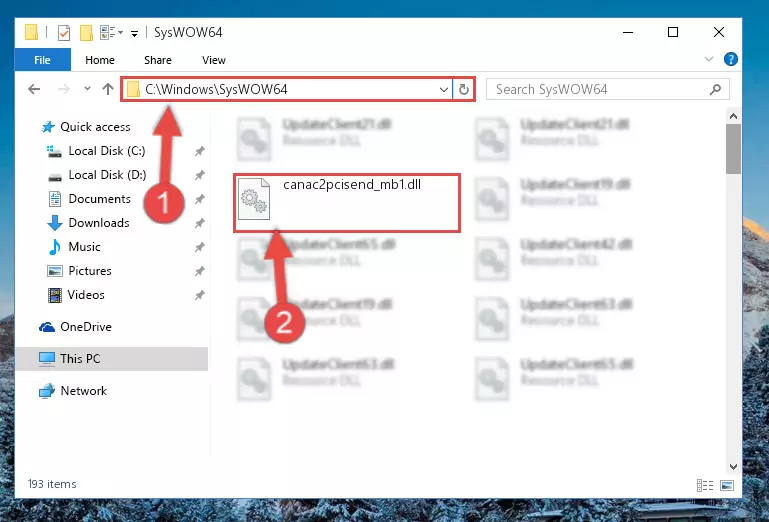The image size is (769, 522).
Task: Open Local Disk (C:) in sidebar
Action: pos(107,151)
